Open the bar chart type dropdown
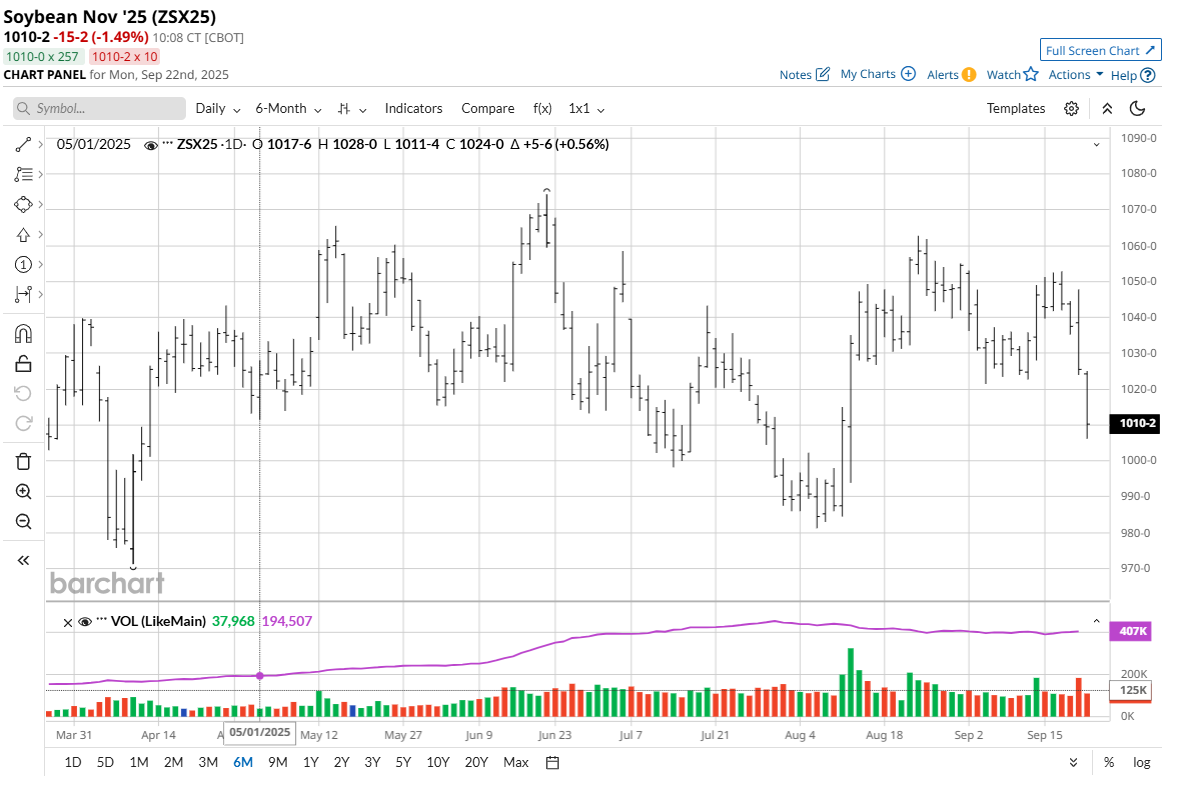1177x787 pixels. [x=352, y=109]
